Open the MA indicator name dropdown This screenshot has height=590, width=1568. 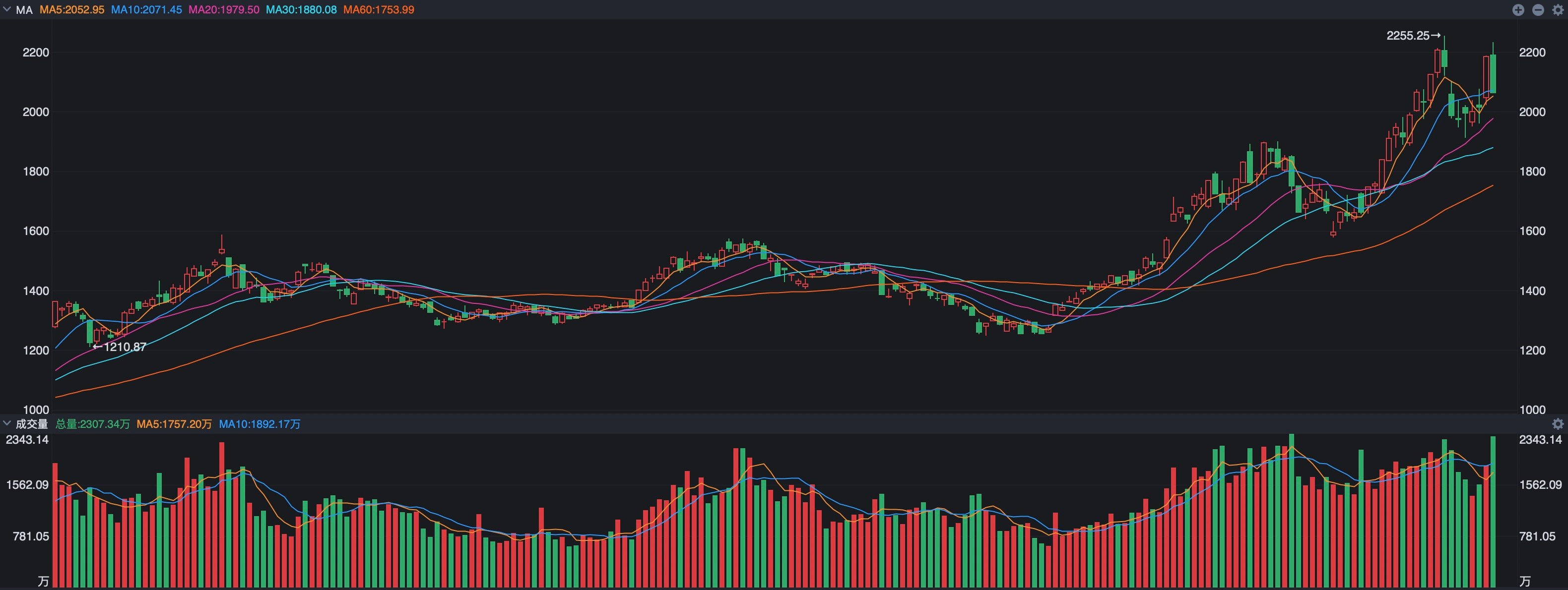click(24, 10)
